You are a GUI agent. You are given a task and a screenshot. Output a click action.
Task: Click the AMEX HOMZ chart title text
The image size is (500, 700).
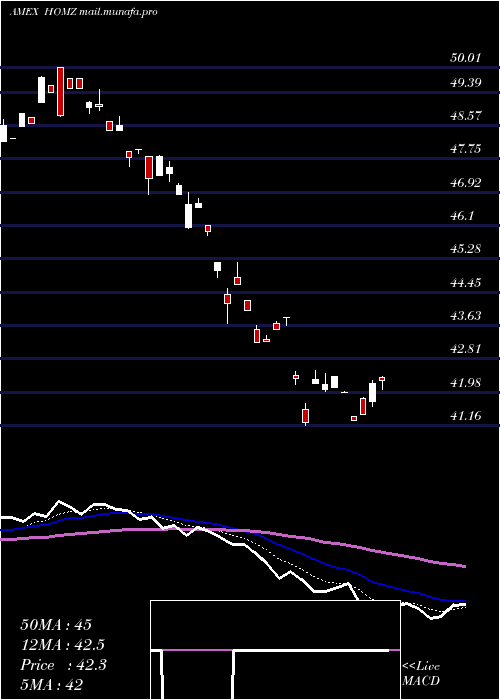pos(83,12)
